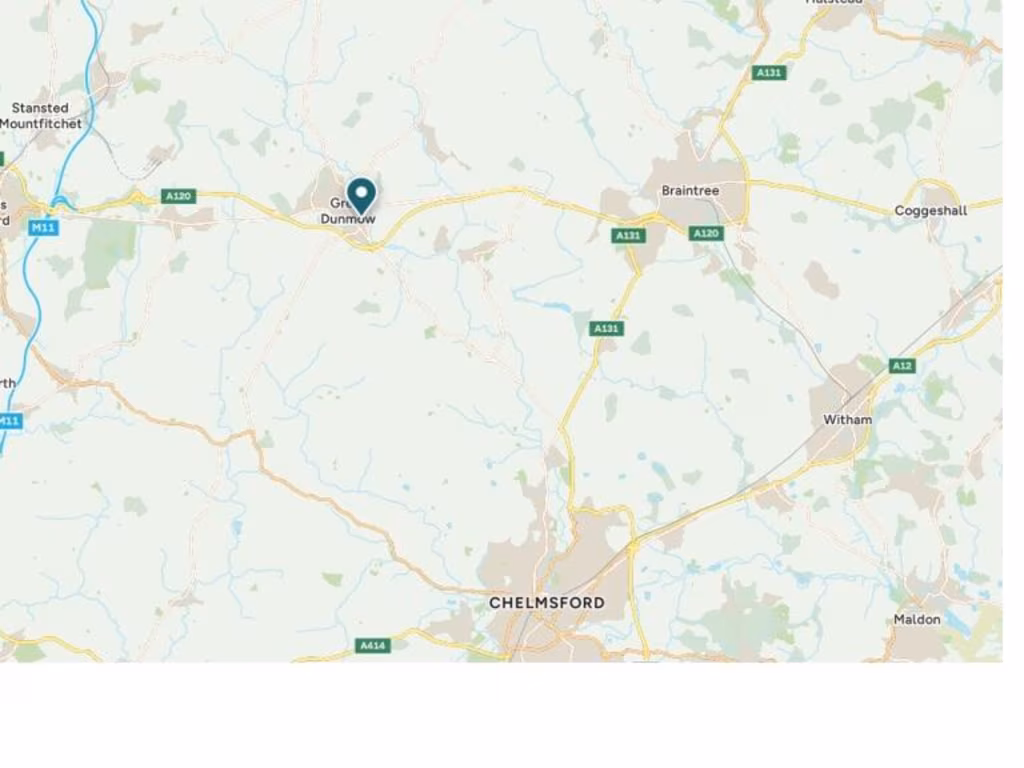Screen dimensions: 1024x768
Task: Click the A131 badge north of Braintree
Action: 769,72
